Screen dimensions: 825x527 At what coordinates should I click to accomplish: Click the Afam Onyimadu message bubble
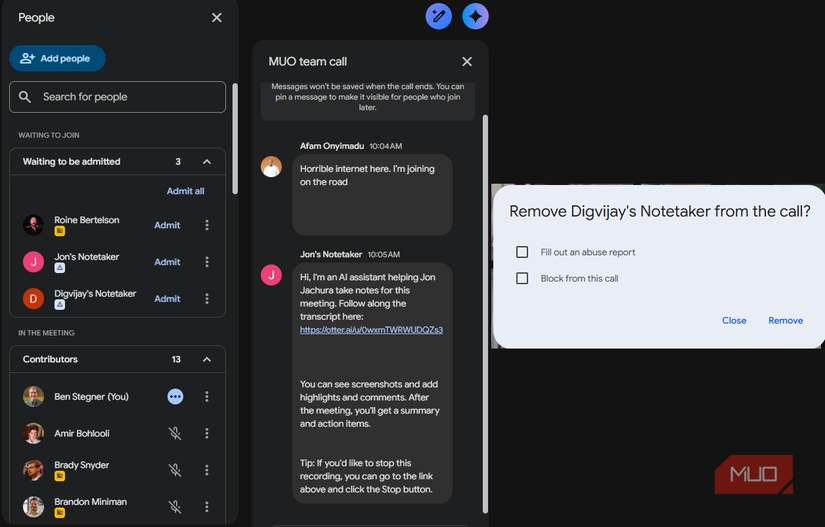[372, 195]
